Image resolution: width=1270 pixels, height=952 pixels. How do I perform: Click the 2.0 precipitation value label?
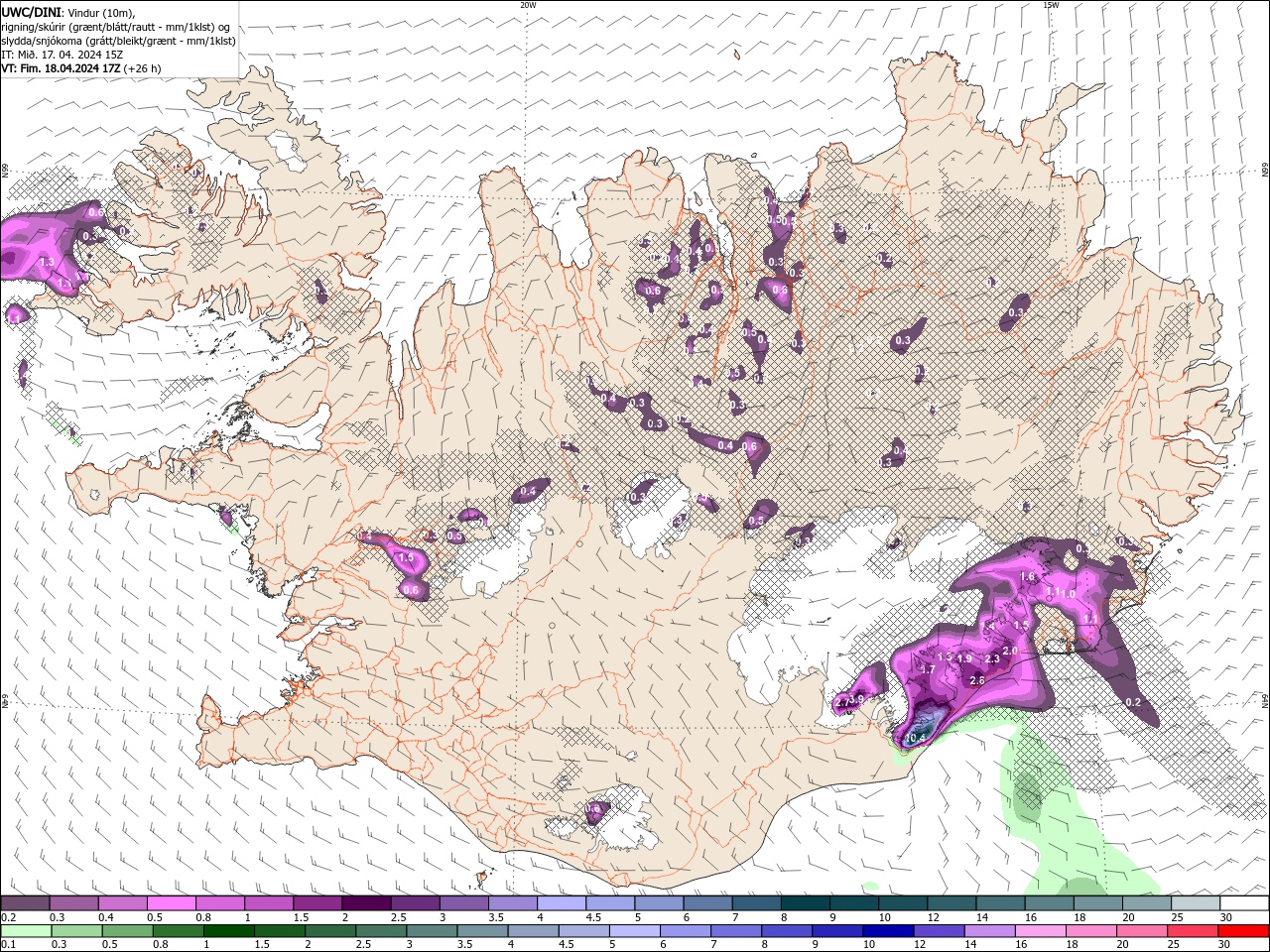pyautogui.click(x=1010, y=651)
